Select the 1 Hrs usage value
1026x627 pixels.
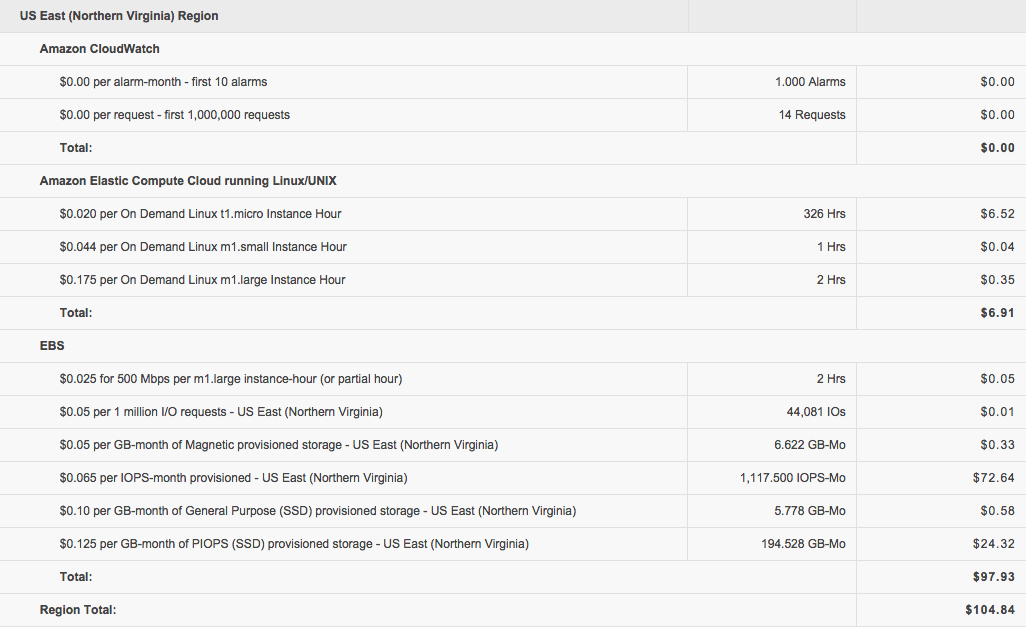pyautogui.click(x=831, y=247)
